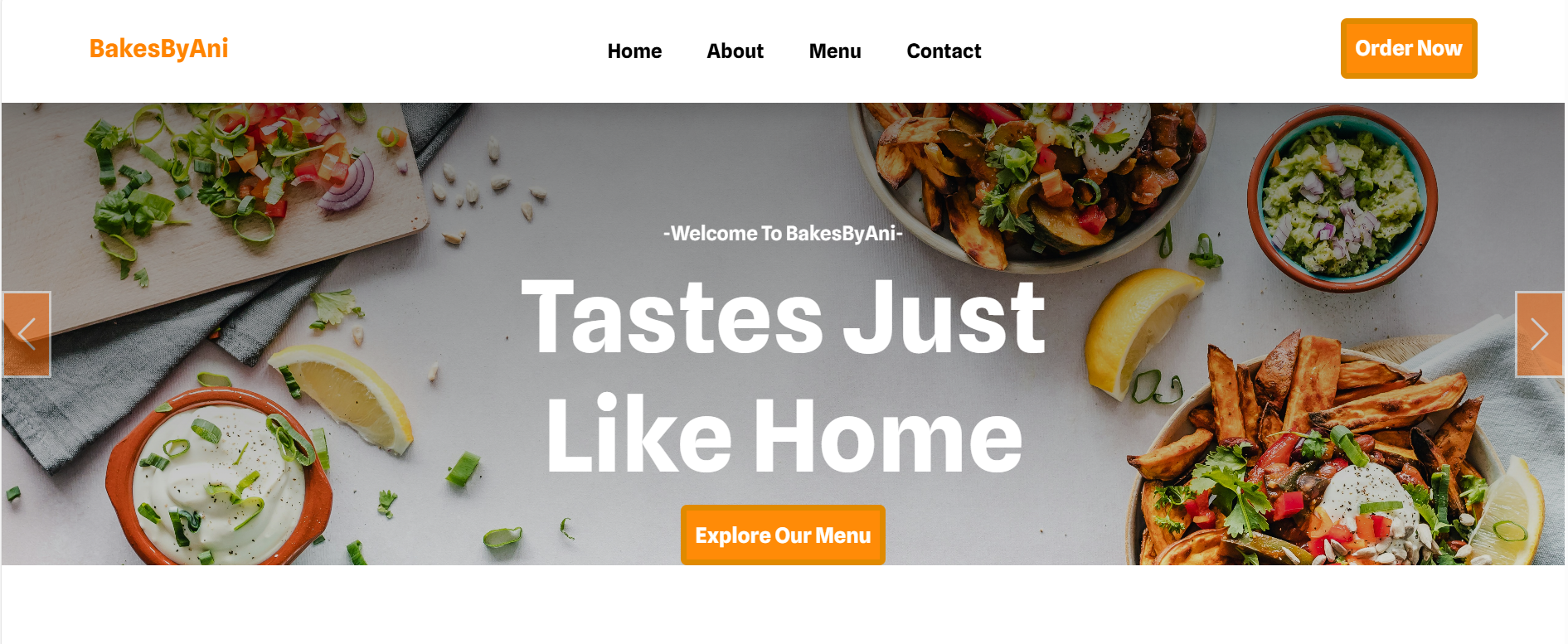The image size is (1568, 644).
Task: Advance to the next carousel slide
Action: click(x=1540, y=334)
